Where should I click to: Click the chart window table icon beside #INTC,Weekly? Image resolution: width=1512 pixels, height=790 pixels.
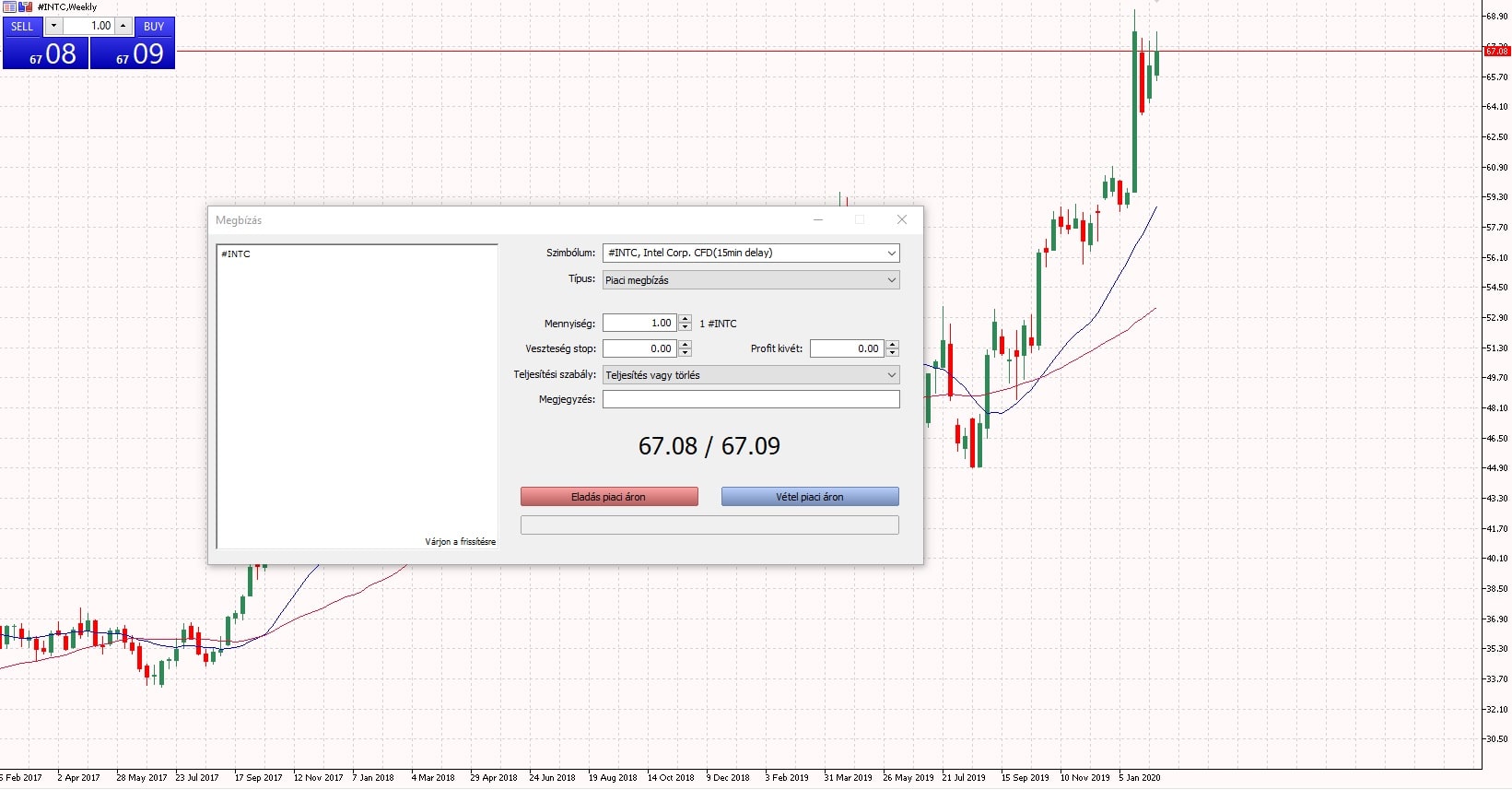[x=9, y=6]
